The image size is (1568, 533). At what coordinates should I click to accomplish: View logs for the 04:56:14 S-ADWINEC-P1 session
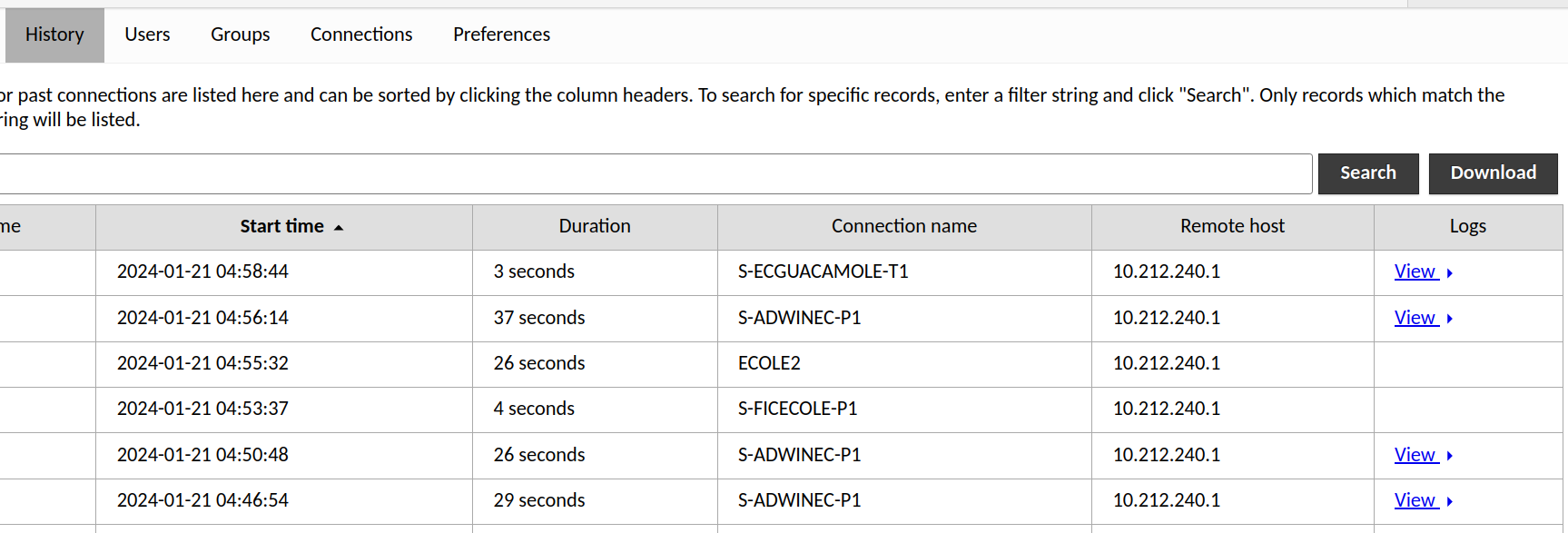click(x=1415, y=319)
